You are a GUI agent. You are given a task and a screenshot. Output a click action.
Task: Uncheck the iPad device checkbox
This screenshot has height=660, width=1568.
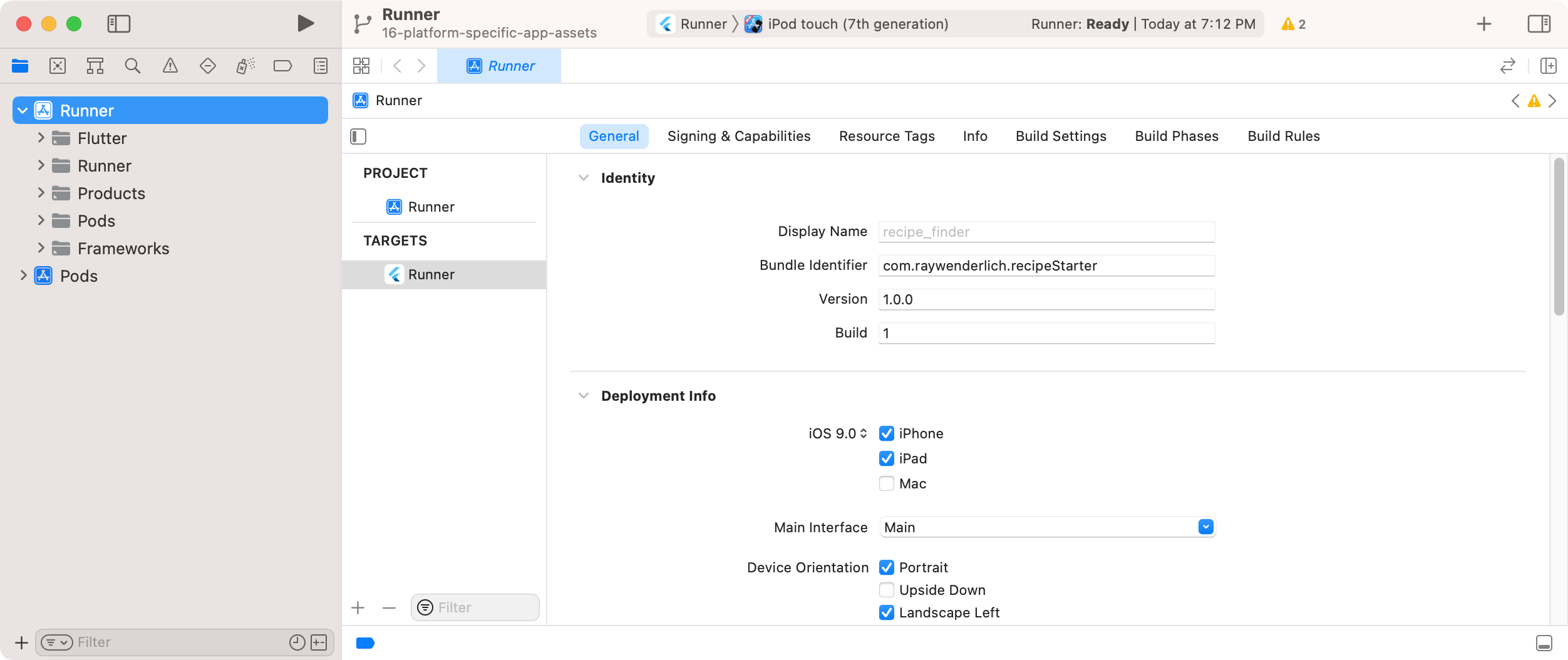pos(887,458)
